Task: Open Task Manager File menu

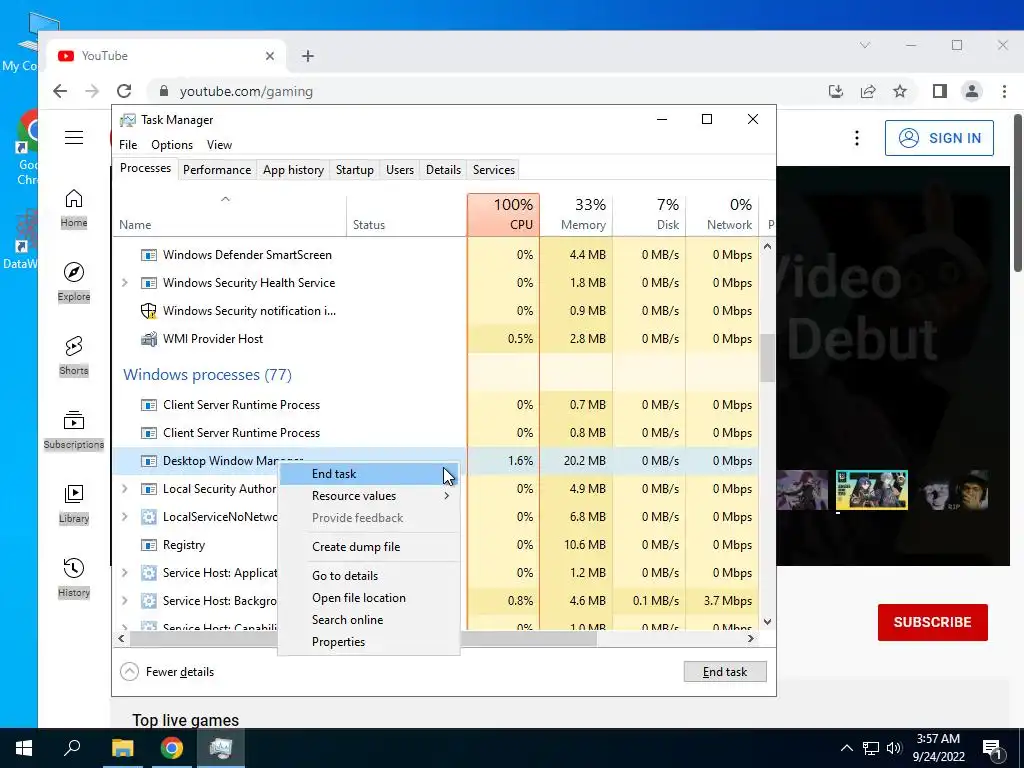Action: (128, 145)
